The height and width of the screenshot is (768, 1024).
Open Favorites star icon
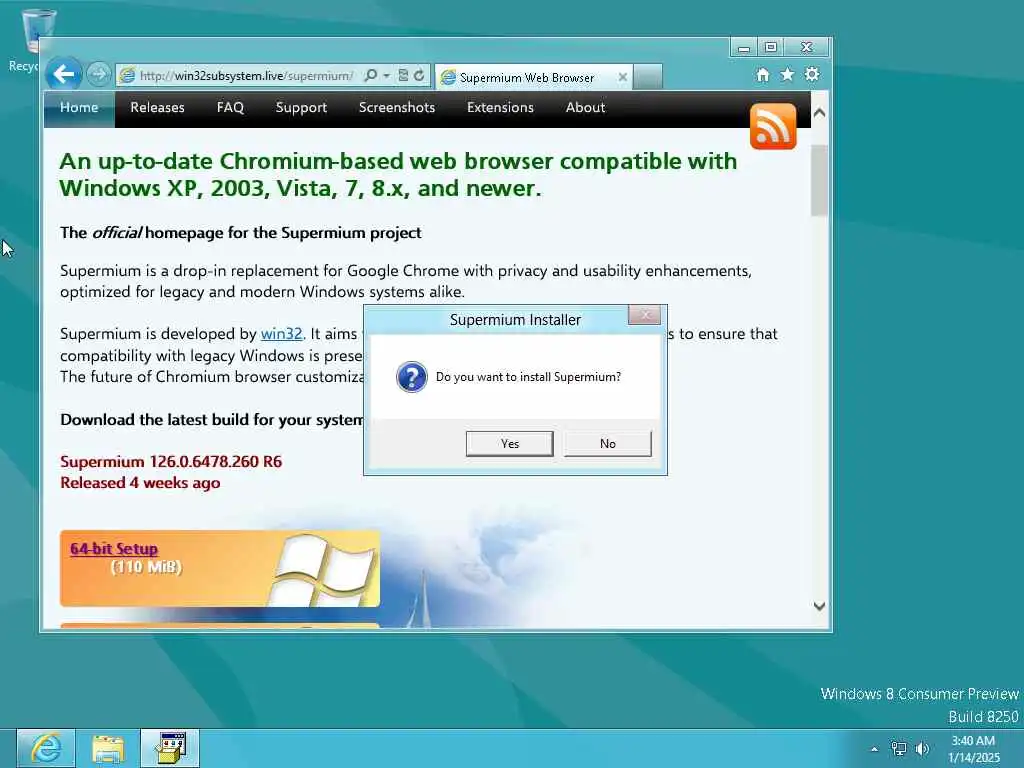pos(788,74)
